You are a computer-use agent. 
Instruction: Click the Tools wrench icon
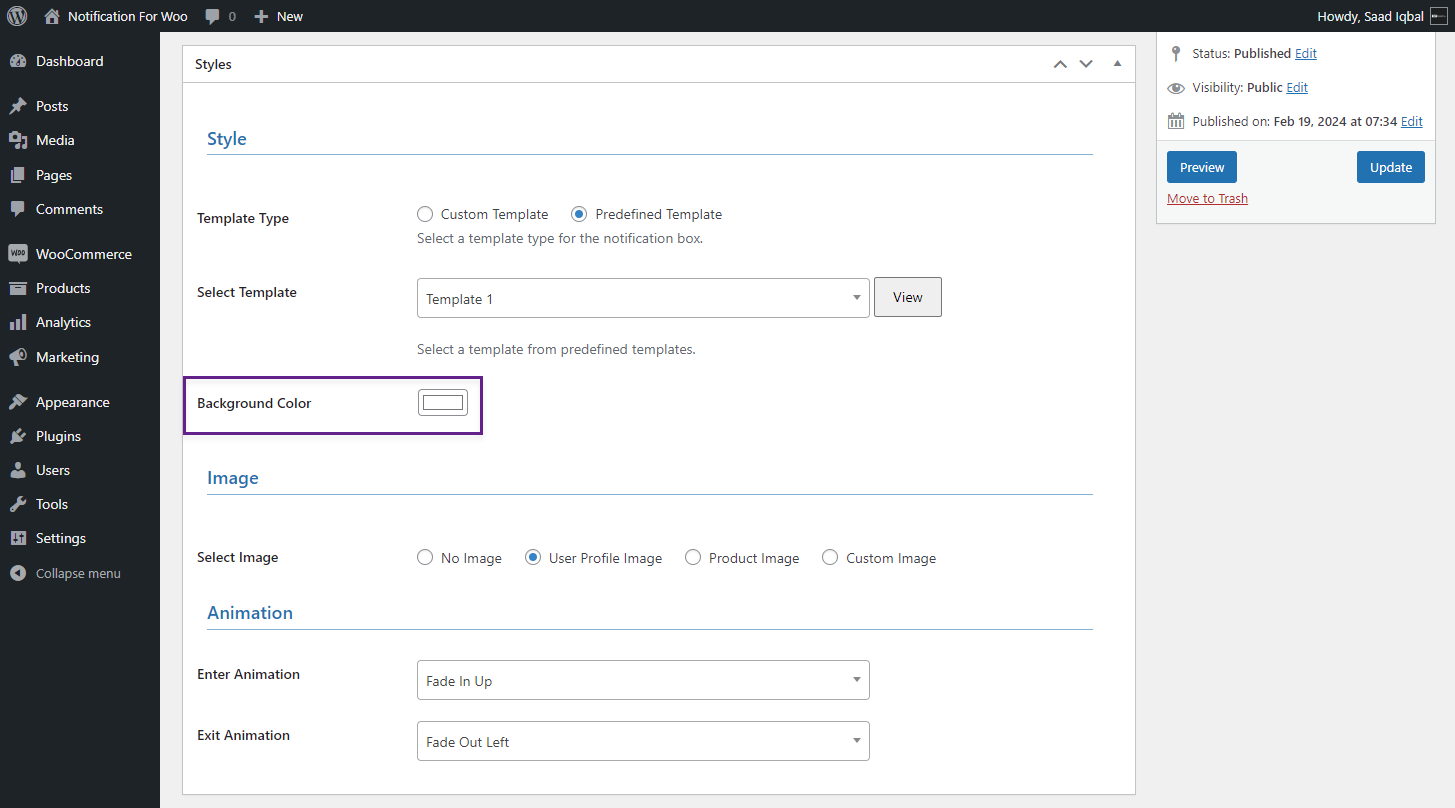18,504
